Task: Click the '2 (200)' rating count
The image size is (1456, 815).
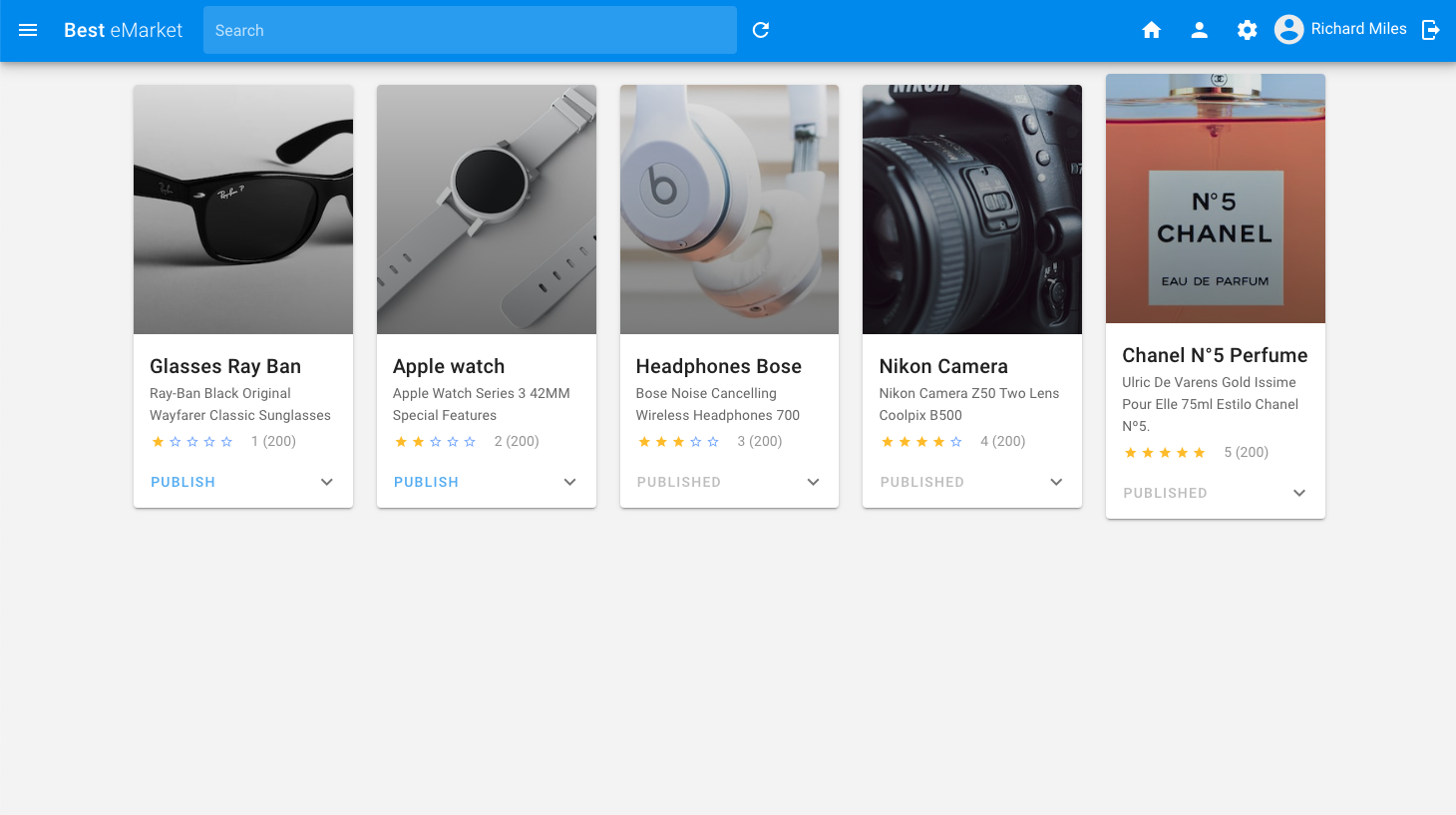Action: point(517,441)
